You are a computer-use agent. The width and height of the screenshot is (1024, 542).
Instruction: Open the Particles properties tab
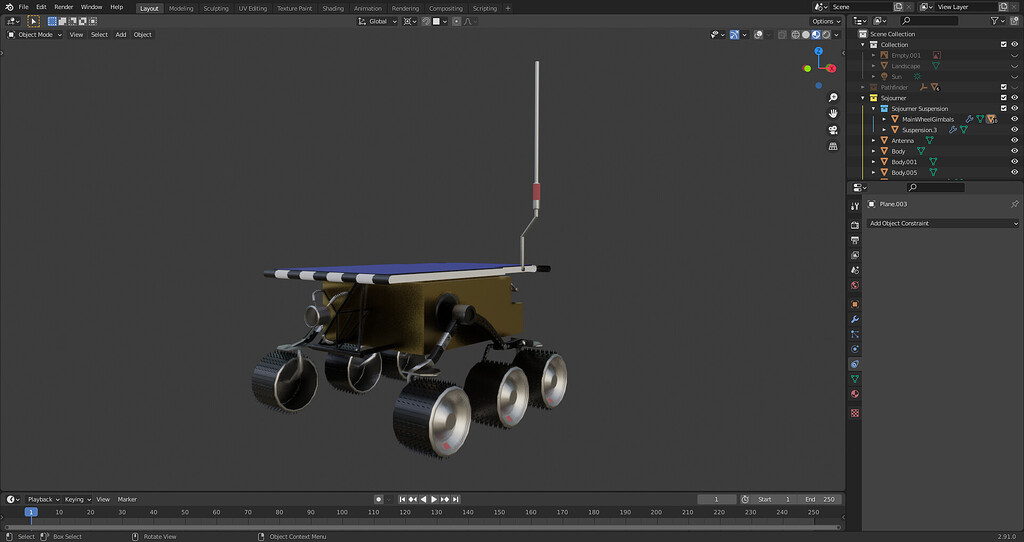pyautogui.click(x=855, y=334)
